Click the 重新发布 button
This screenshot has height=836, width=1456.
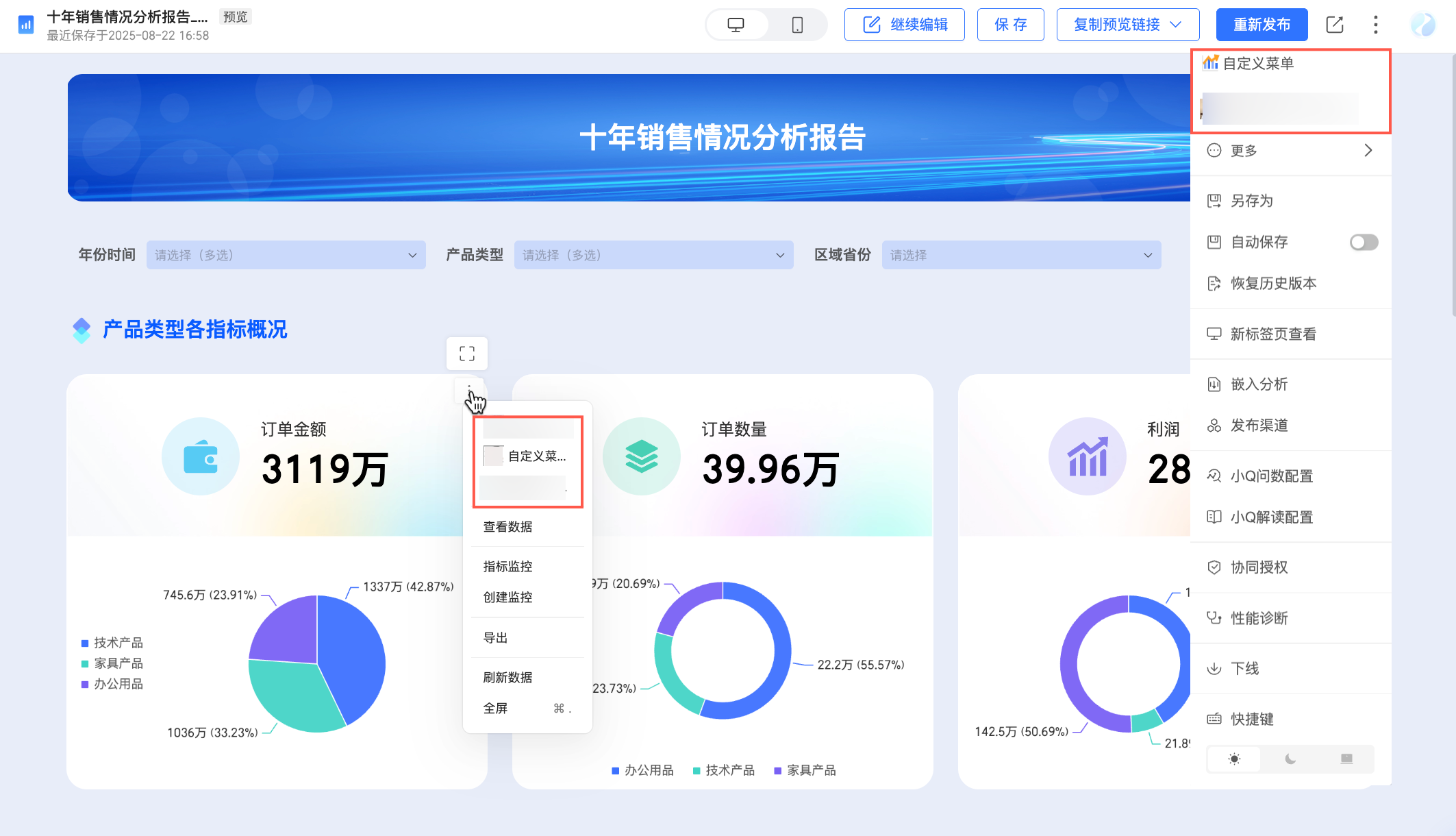pos(1262,25)
